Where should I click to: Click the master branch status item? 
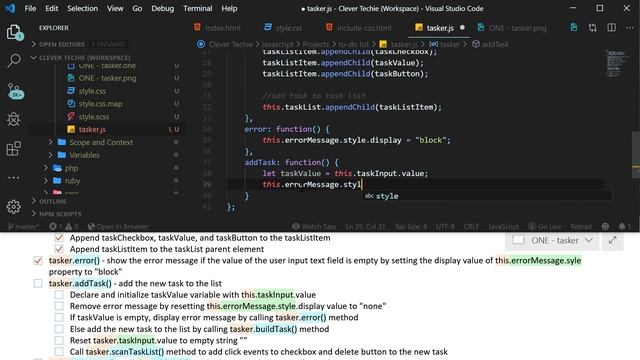click(x=23, y=226)
